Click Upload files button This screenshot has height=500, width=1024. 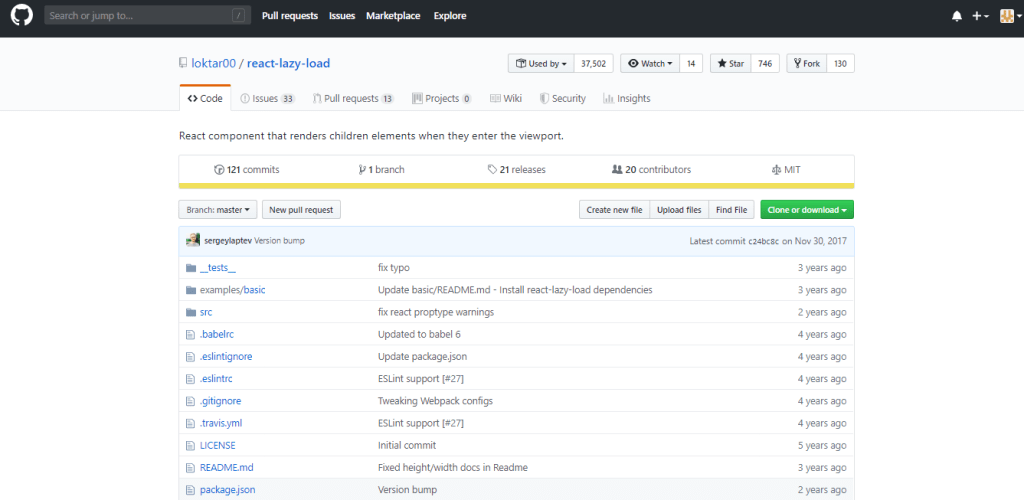(x=679, y=210)
